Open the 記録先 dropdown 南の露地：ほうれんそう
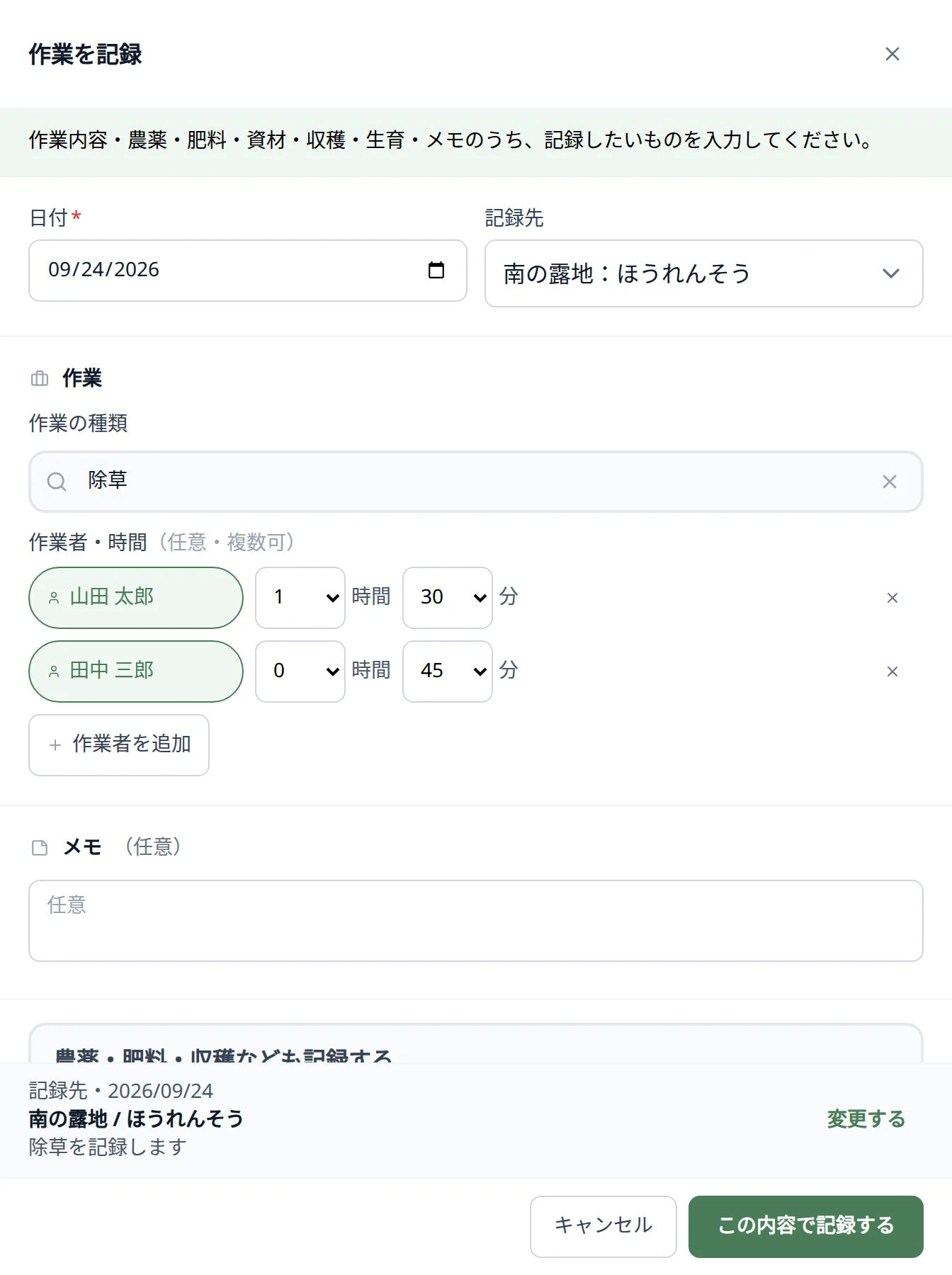Image resolution: width=952 pixels, height=1275 pixels. (703, 273)
